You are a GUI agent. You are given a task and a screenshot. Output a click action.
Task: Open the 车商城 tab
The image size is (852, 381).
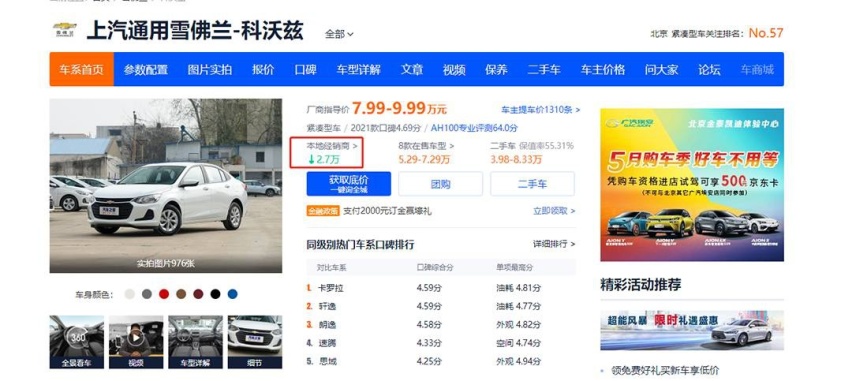click(757, 70)
